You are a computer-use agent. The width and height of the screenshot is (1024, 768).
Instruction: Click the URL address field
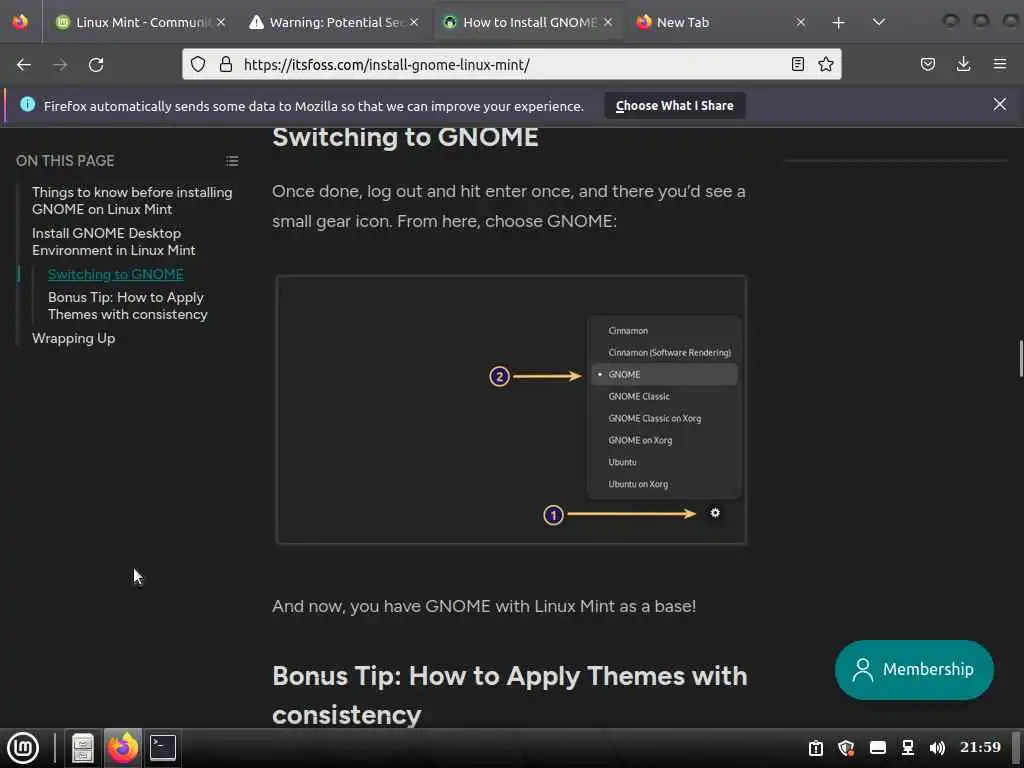[511, 65]
